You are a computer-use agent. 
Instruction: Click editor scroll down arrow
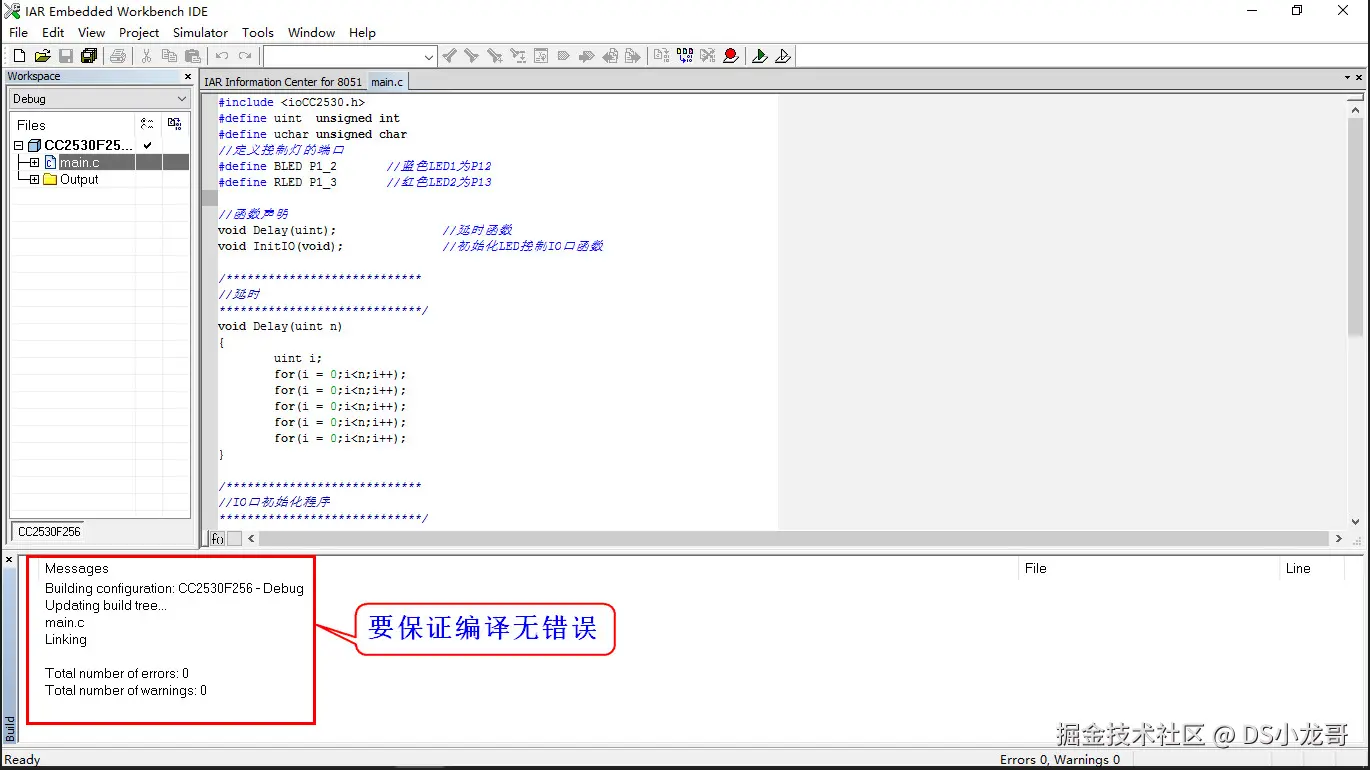coord(1355,522)
